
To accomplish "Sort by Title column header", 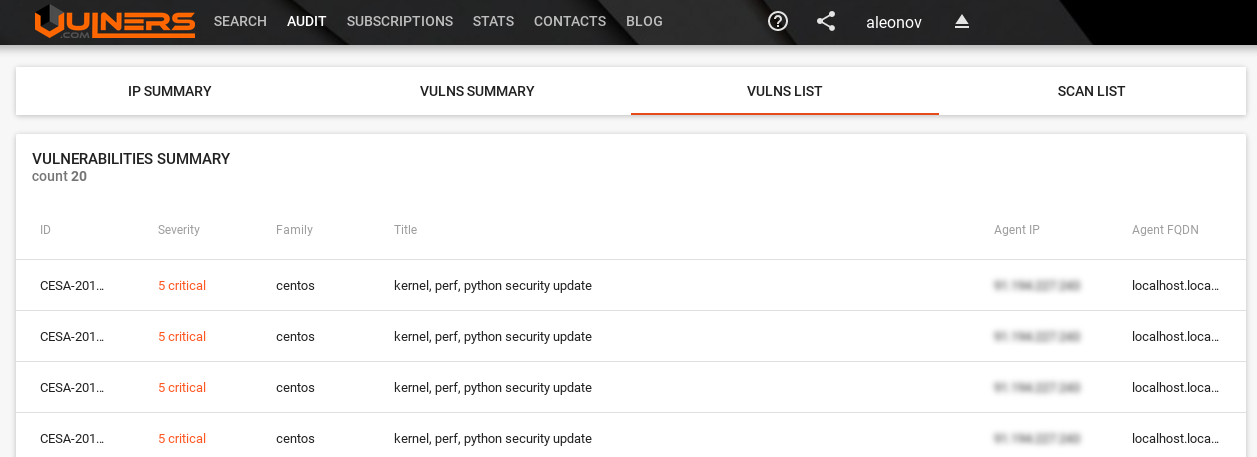I will pos(405,230).
